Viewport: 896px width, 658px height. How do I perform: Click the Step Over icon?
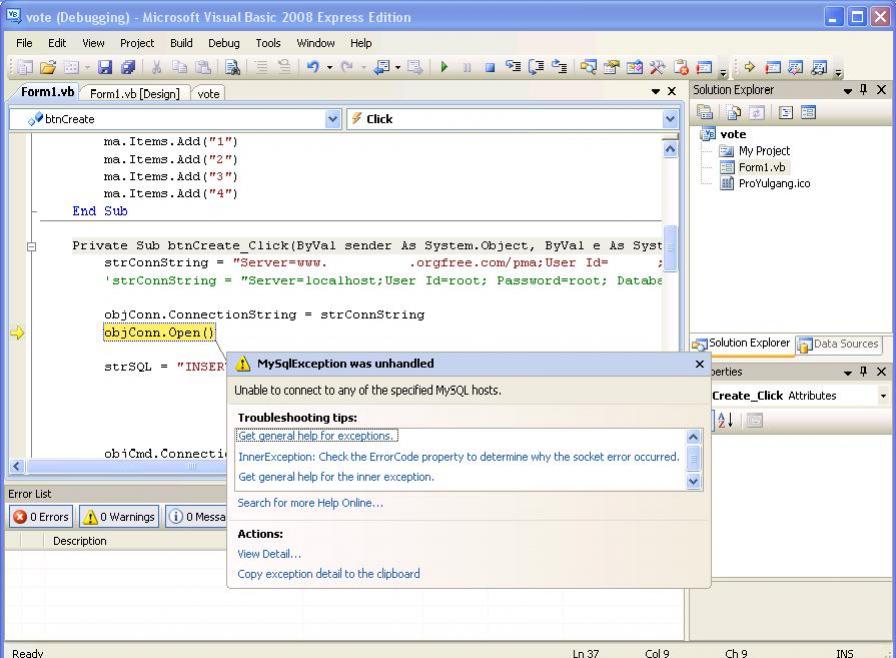click(x=536, y=67)
